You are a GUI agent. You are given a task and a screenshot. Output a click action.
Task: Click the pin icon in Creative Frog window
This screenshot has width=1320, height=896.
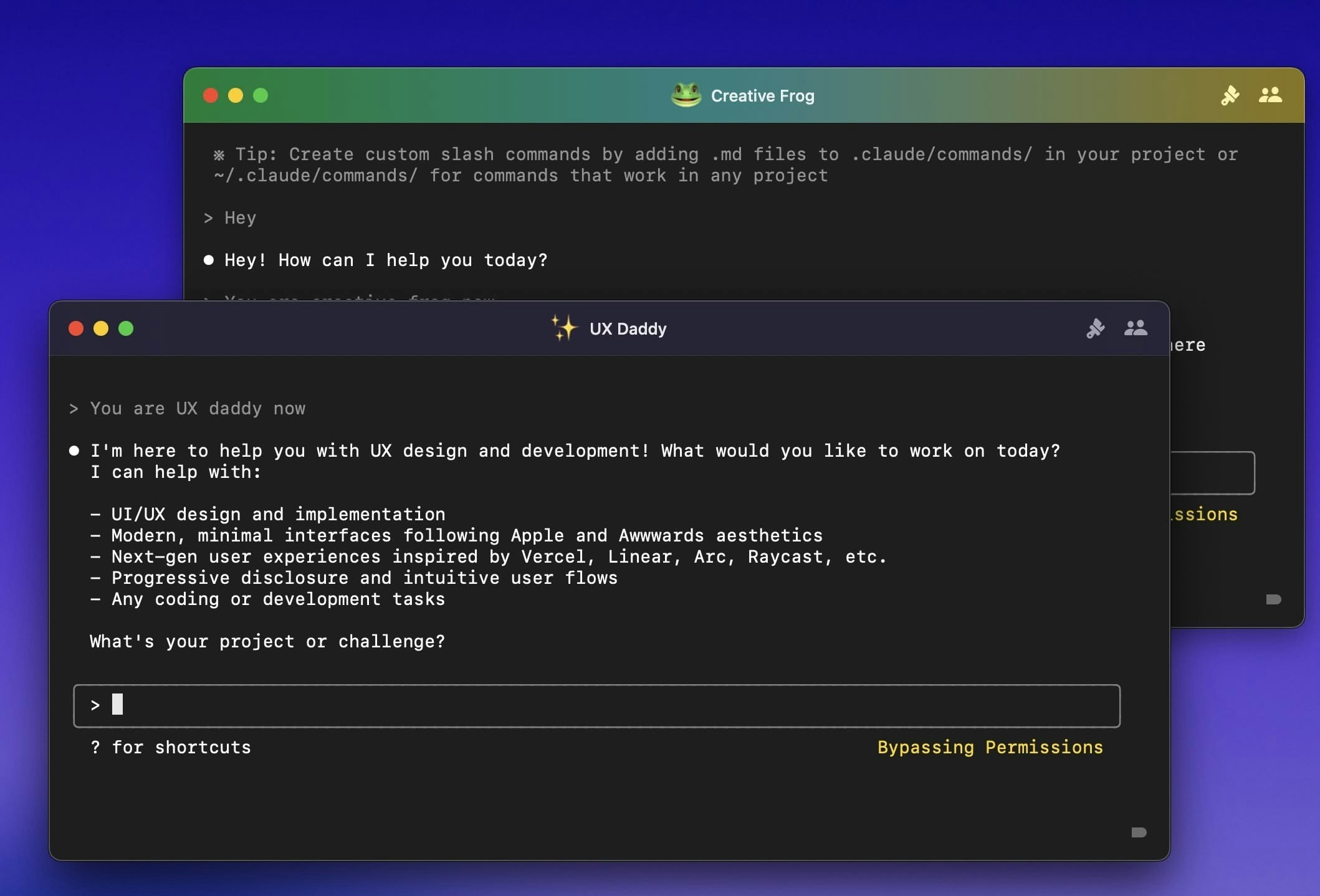coord(1230,95)
